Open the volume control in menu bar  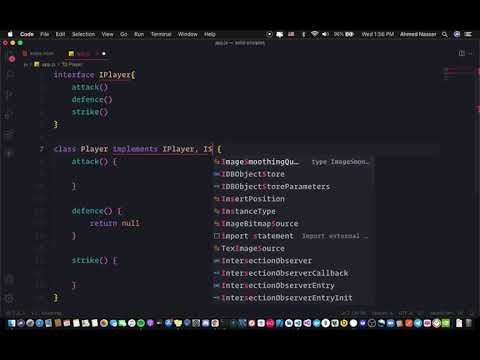click(x=325, y=34)
